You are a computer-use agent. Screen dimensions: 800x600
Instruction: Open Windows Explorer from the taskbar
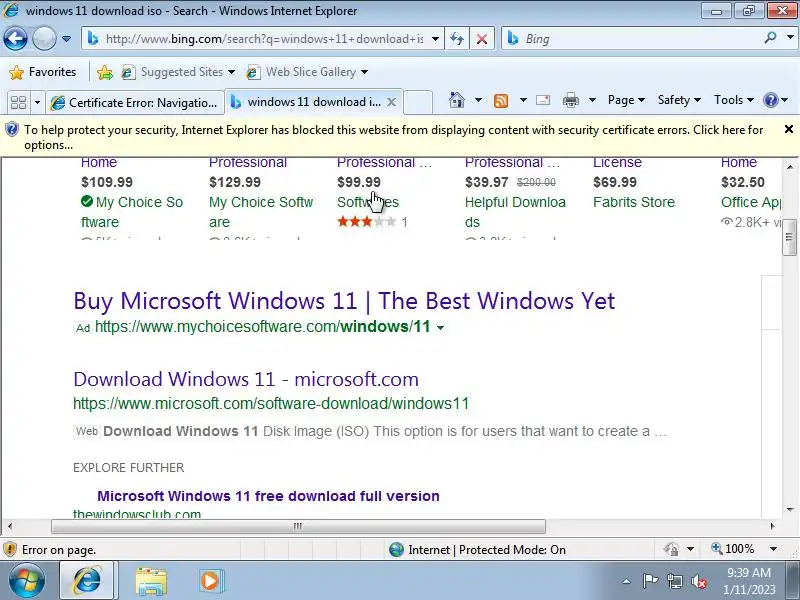tap(151, 581)
